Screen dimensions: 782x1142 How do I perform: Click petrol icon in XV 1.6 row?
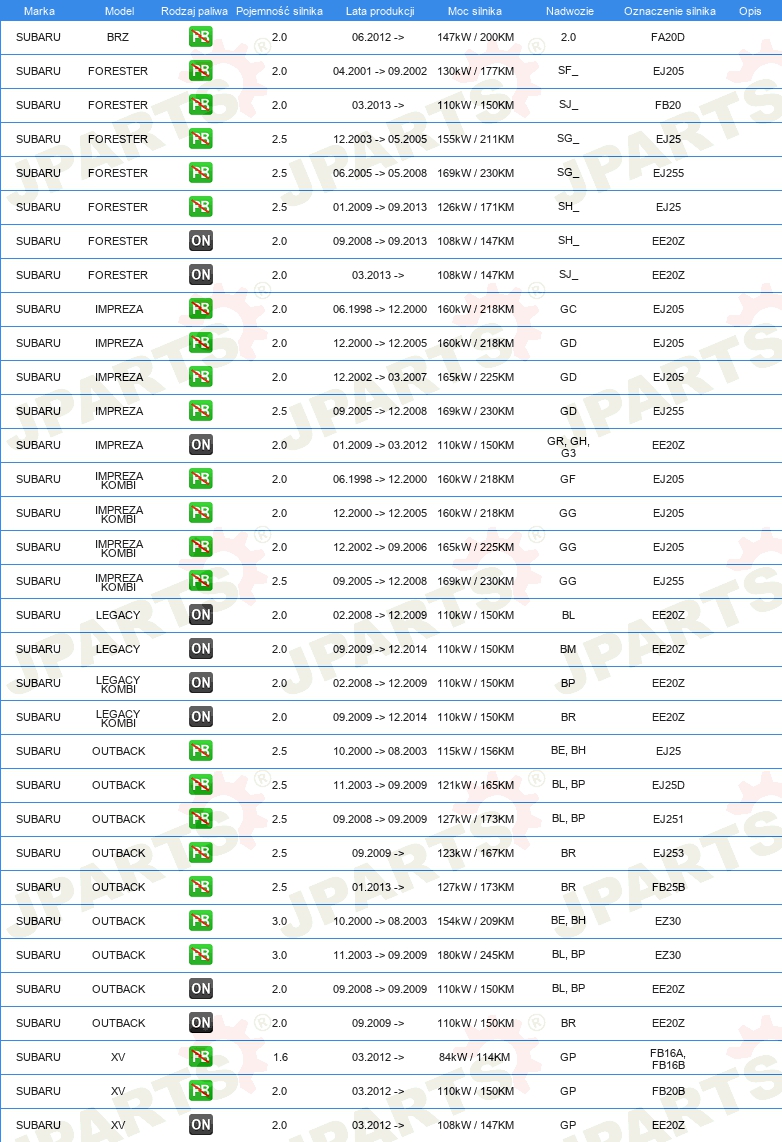click(x=200, y=1057)
